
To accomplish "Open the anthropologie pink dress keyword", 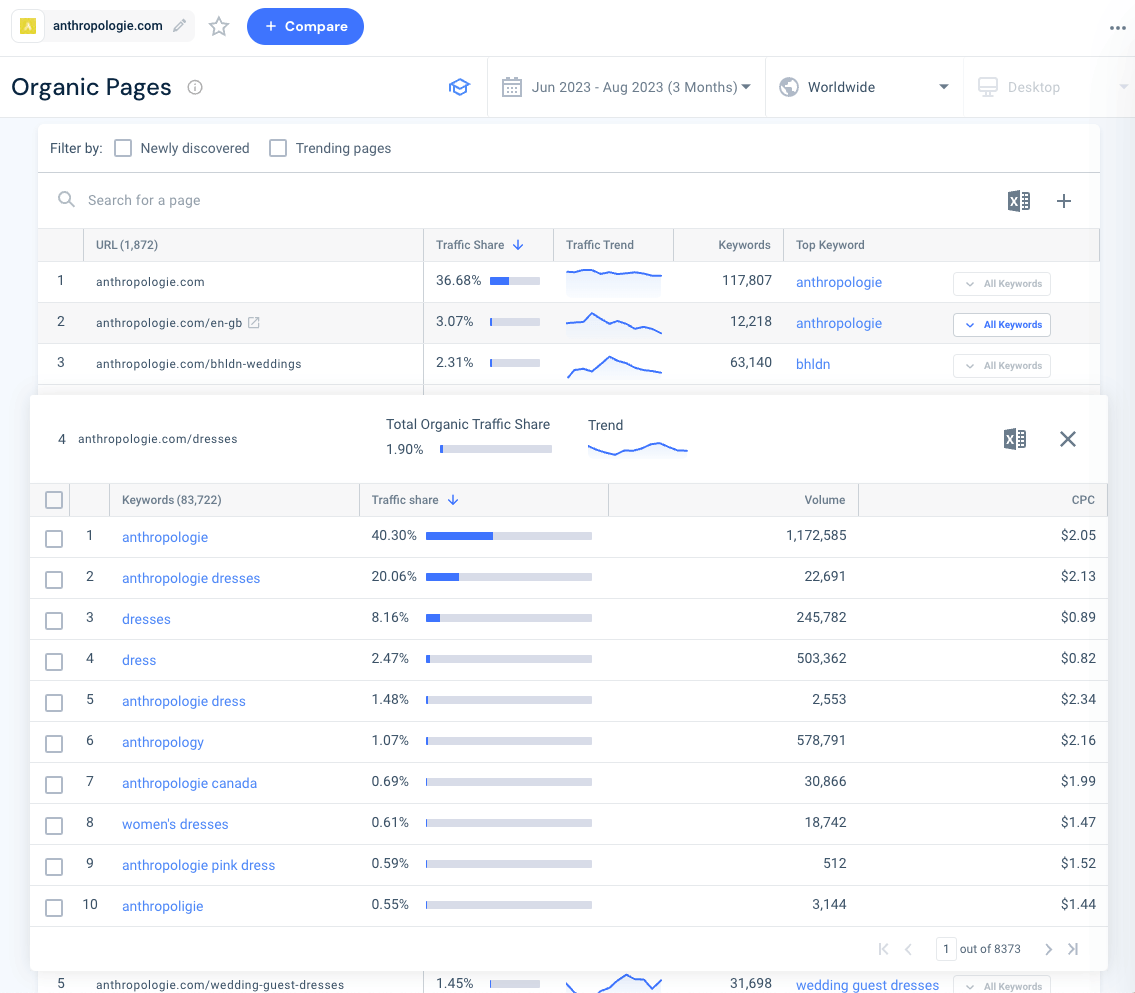I will pyautogui.click(x=198, y=865).
